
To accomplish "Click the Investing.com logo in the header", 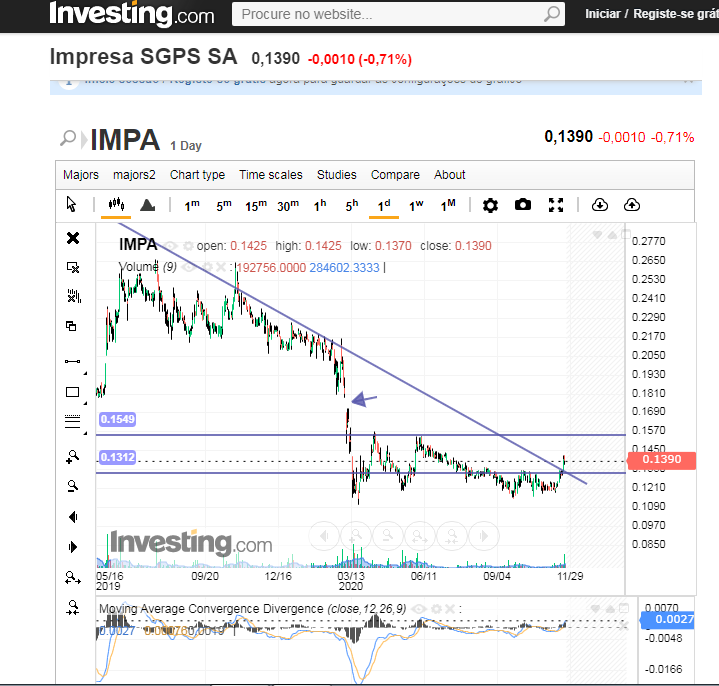I will coord(132,14).
